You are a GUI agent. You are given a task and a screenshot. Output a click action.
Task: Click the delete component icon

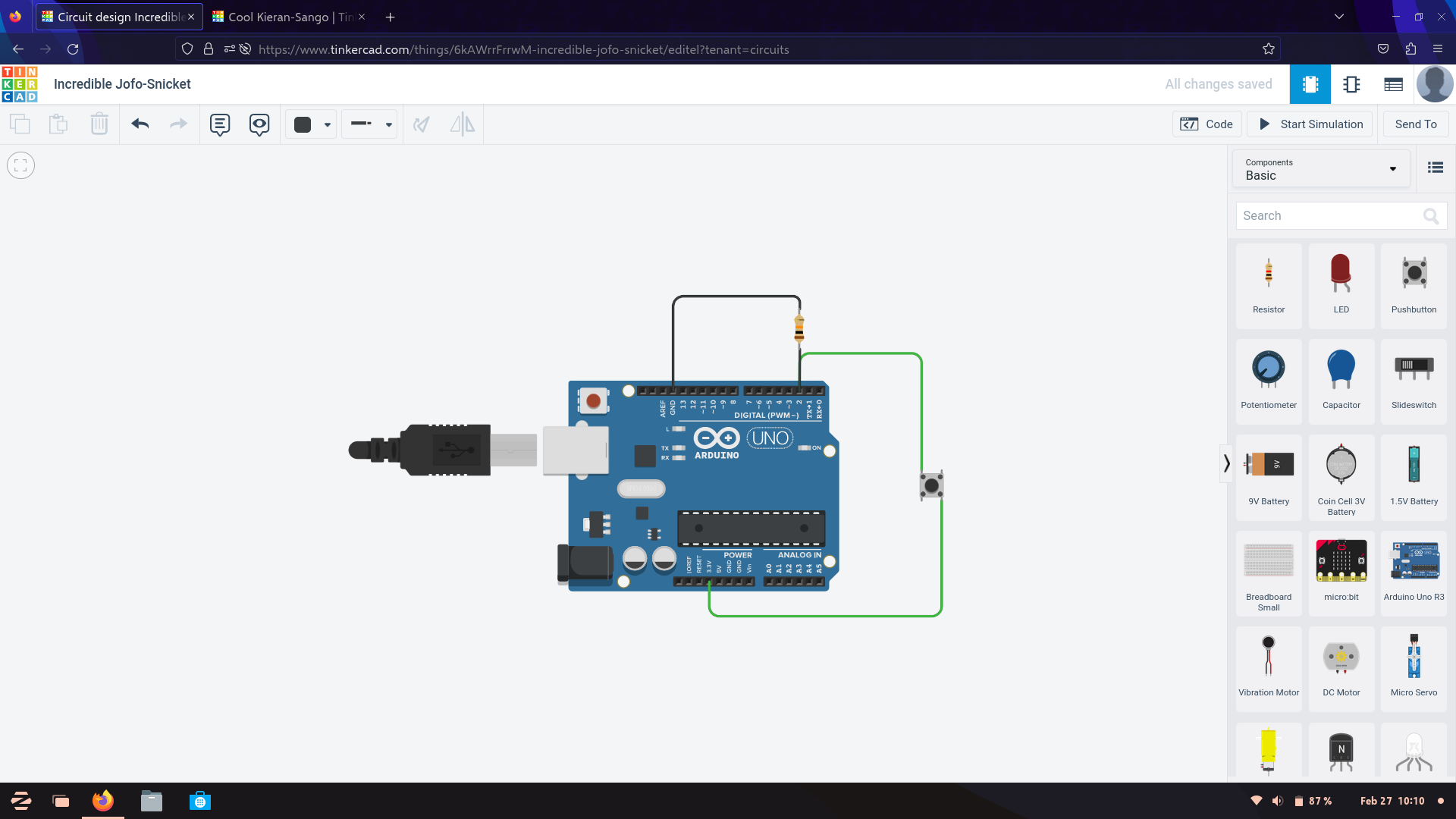100,124
